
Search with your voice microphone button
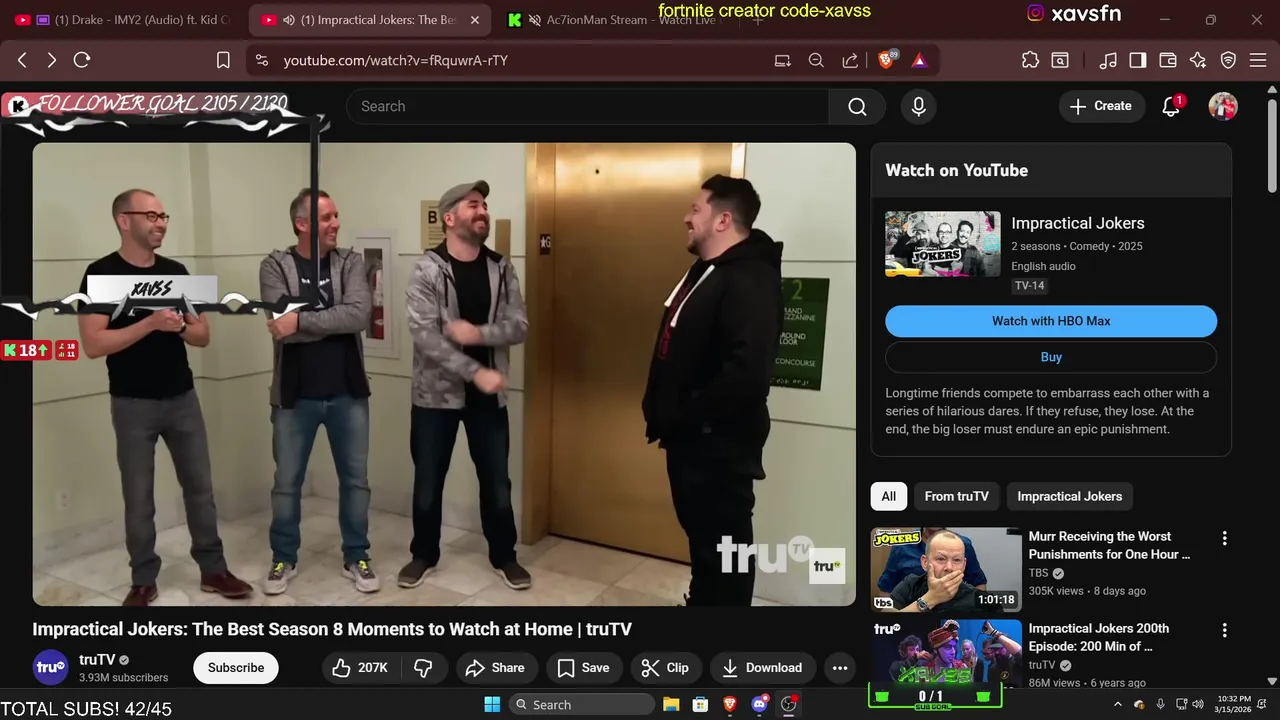click(919, 106)
